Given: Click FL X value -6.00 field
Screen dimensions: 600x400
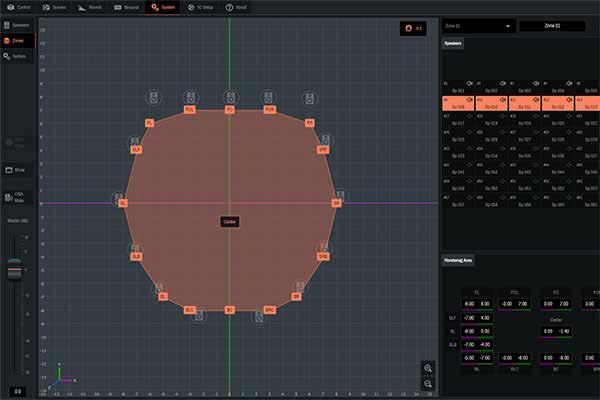Looking at the screenshot, I should 469,304.
